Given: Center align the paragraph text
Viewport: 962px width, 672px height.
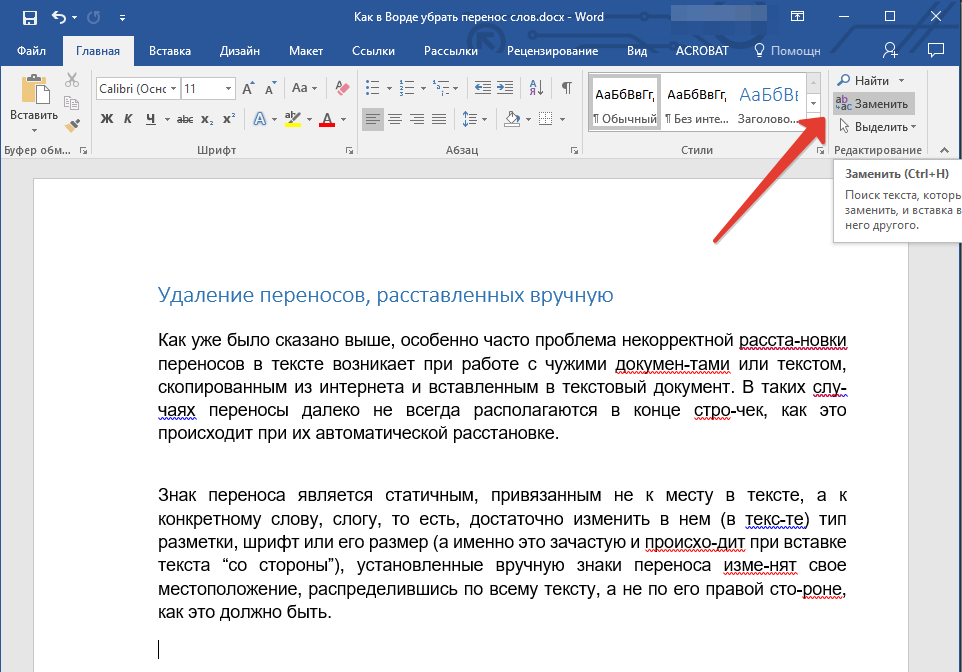Looking at the screenshot, I should coord(395,119).
